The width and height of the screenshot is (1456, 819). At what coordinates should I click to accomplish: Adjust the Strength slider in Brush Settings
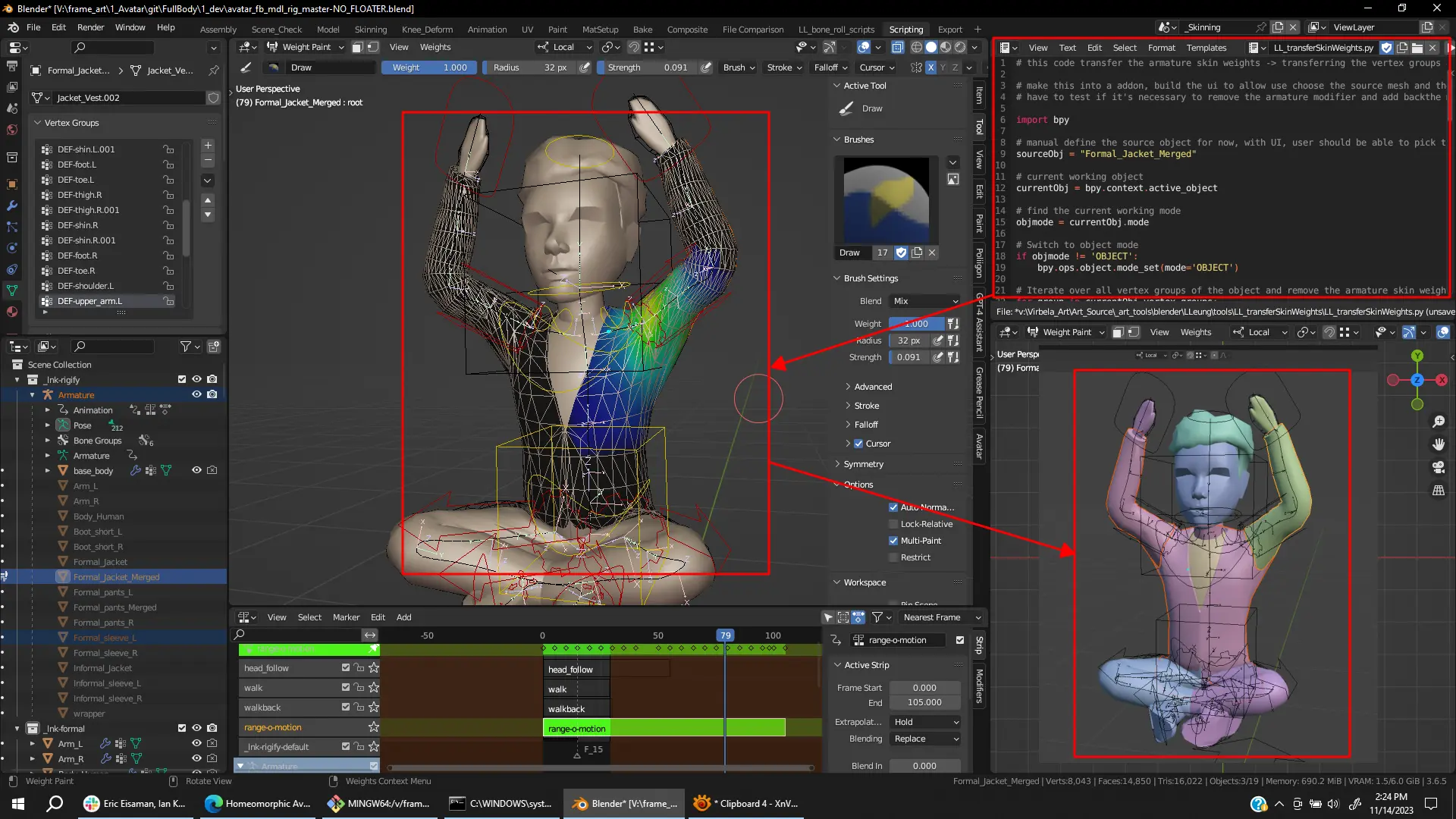(908, 357)
